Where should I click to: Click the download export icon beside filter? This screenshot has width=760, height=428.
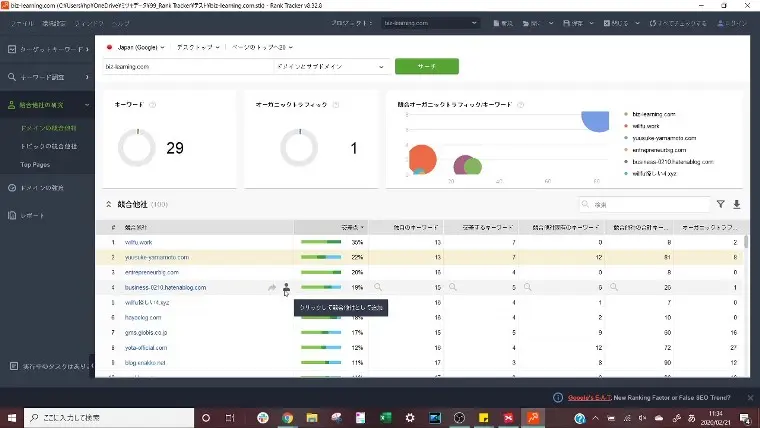click(x=737, y=204)
